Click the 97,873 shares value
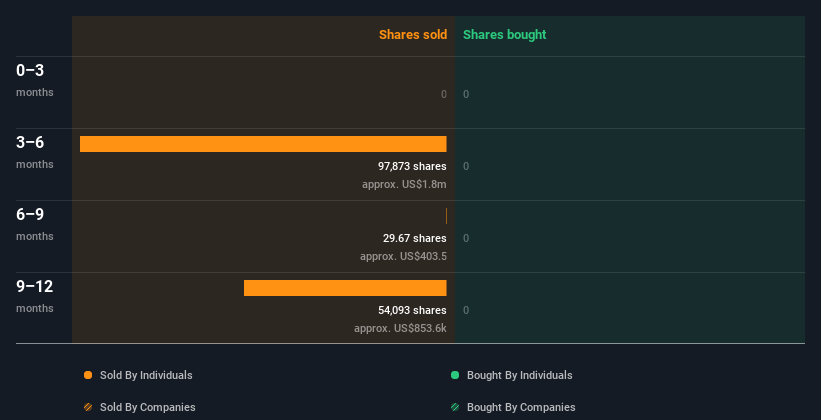The width and height of the screenshot is (821, 420). coord(412,166)
